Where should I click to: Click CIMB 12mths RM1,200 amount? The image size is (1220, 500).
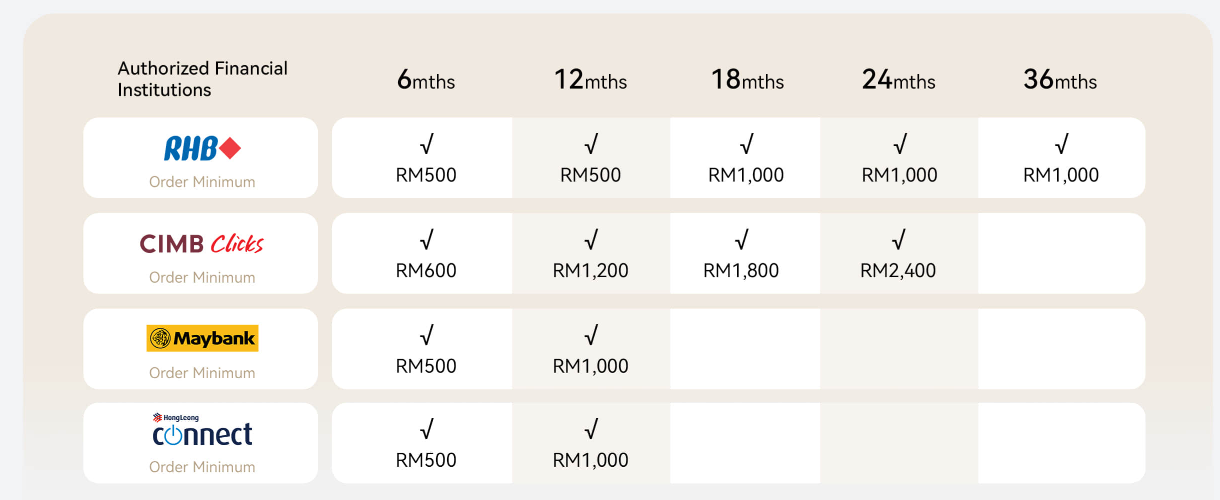[590, 270]
